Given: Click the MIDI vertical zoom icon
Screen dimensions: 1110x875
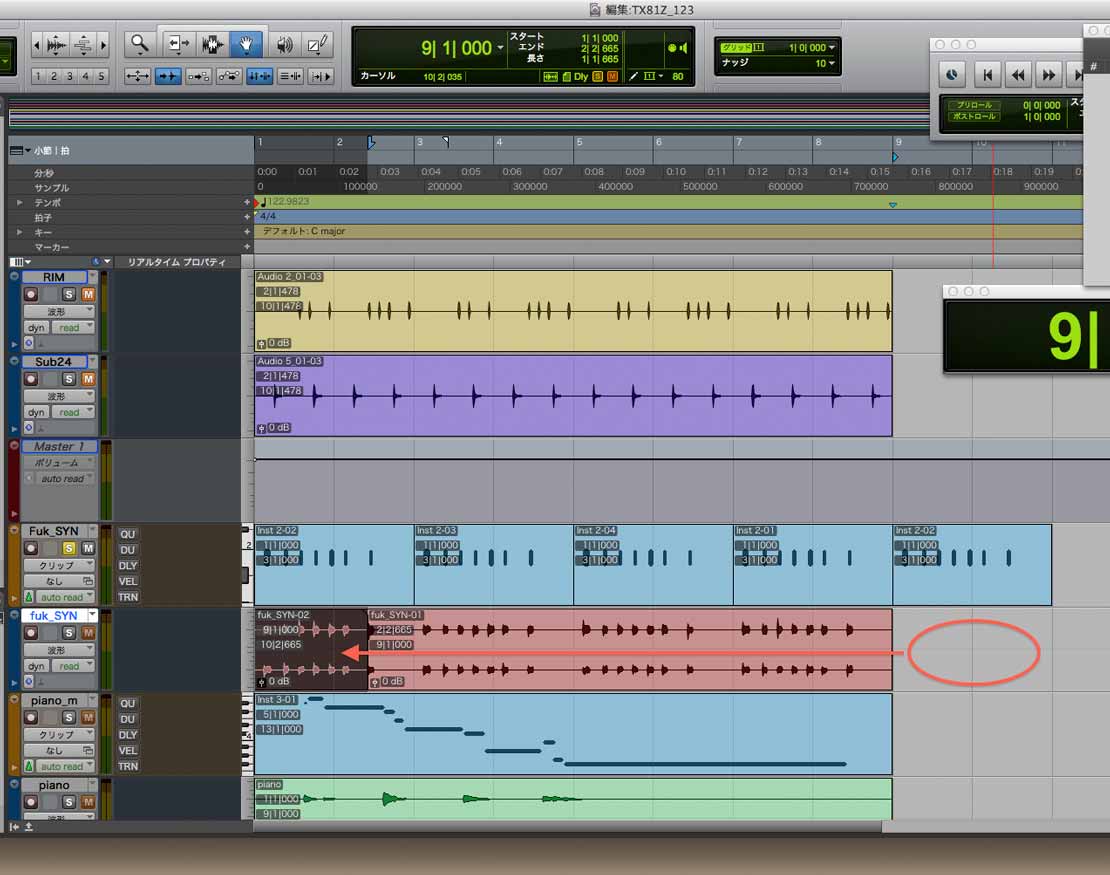Looking at the screenshot, I should [x=83, y=45].
